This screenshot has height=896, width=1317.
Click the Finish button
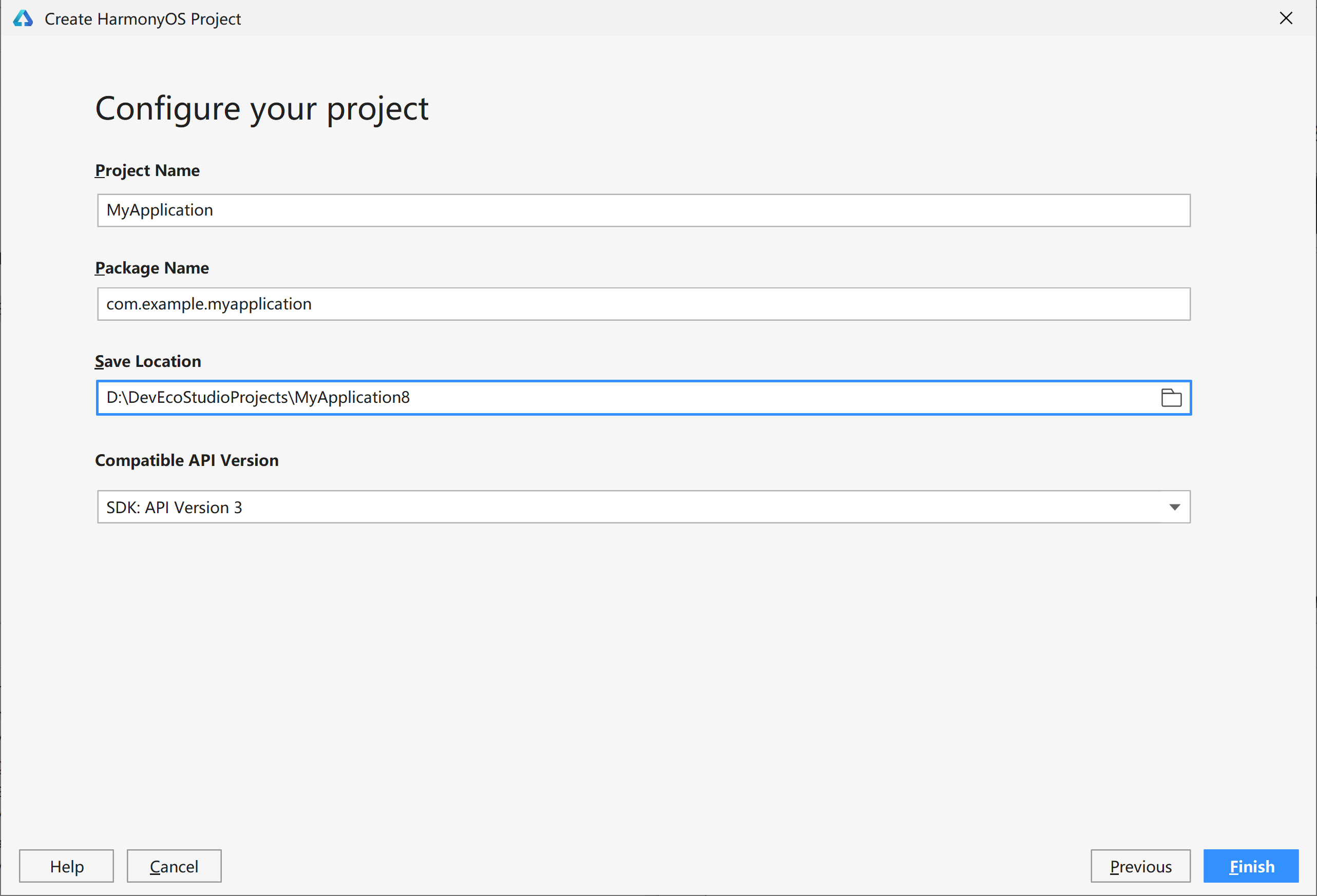click(1251, 866)
